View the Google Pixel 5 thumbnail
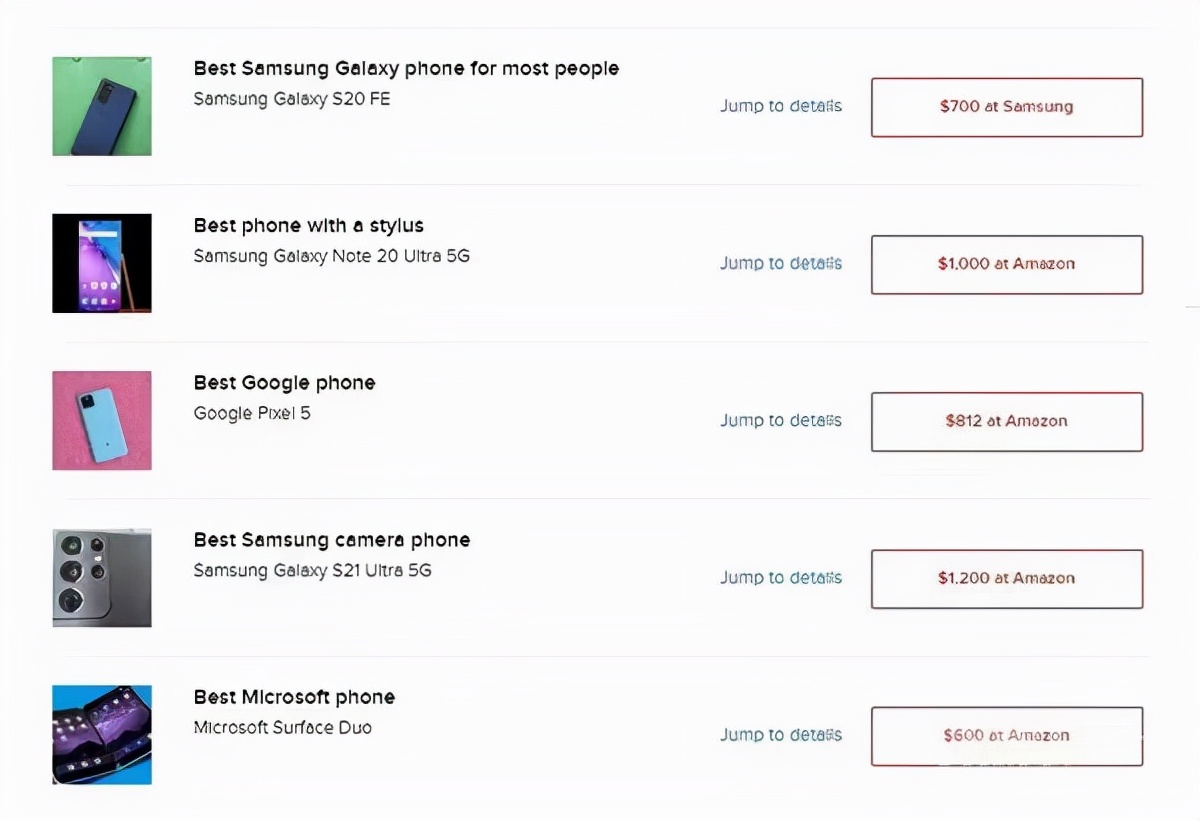The height and width of the screenshot is (820, 1200). (101, 420)
